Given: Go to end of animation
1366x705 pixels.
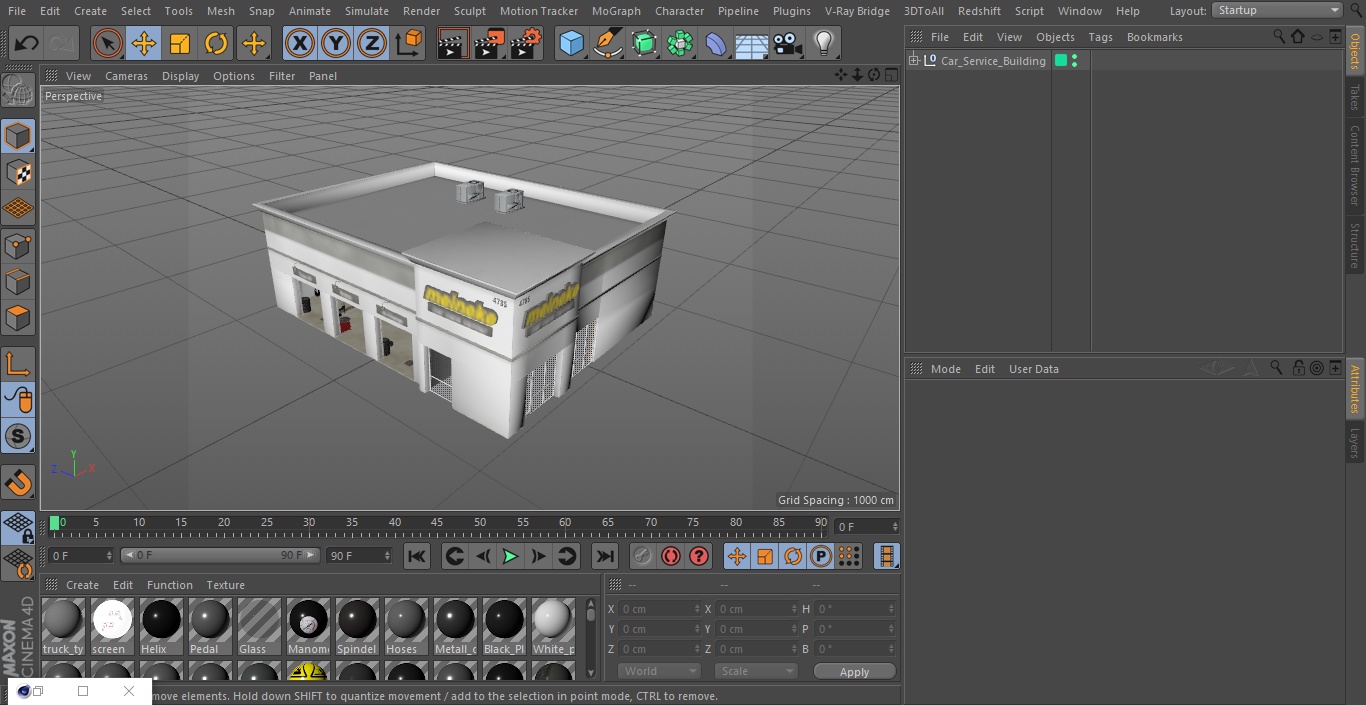Looking at the screenshot, I should click(x=605, y=556).
